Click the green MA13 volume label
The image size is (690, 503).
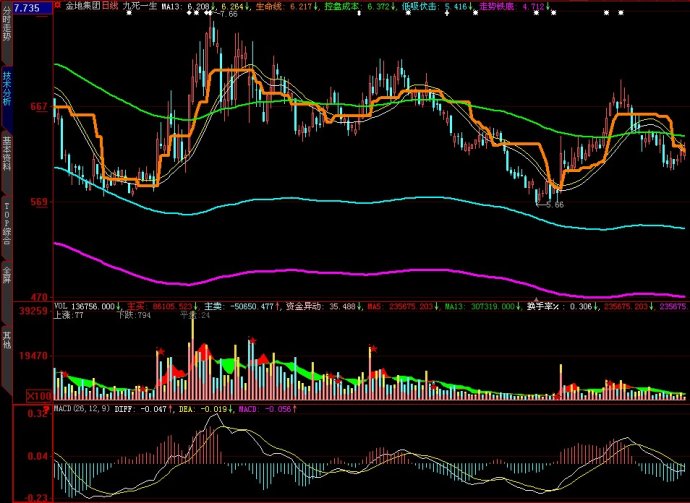click(455, 306)
